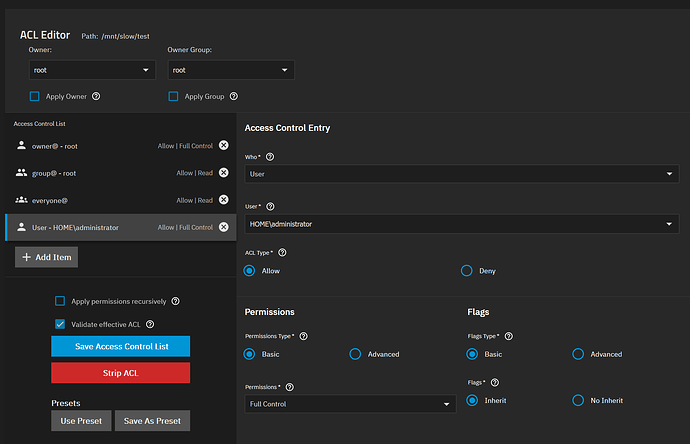Viewport: 690px width, 444px height.
Task: Select the owner@ - root list entry
Action: (121, 146)
